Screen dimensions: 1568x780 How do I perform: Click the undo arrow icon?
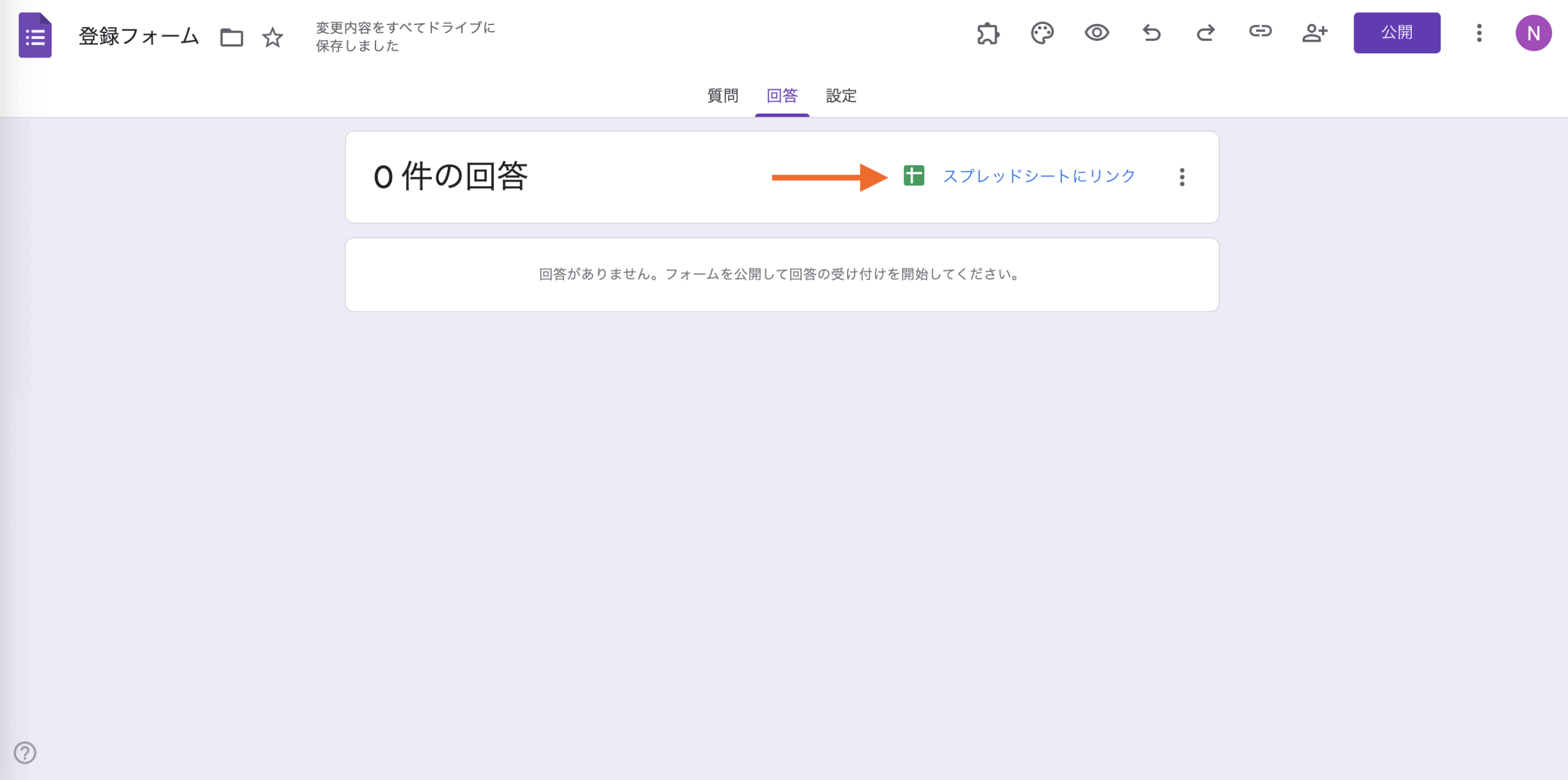coord(1151,32)
